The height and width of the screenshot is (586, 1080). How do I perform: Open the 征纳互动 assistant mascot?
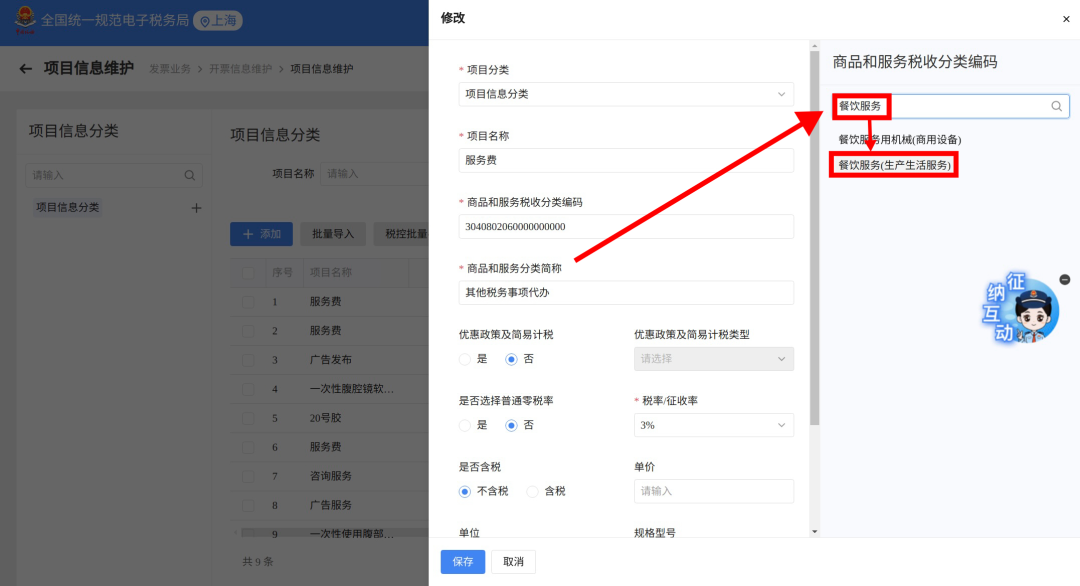[x=1021, y=309]
